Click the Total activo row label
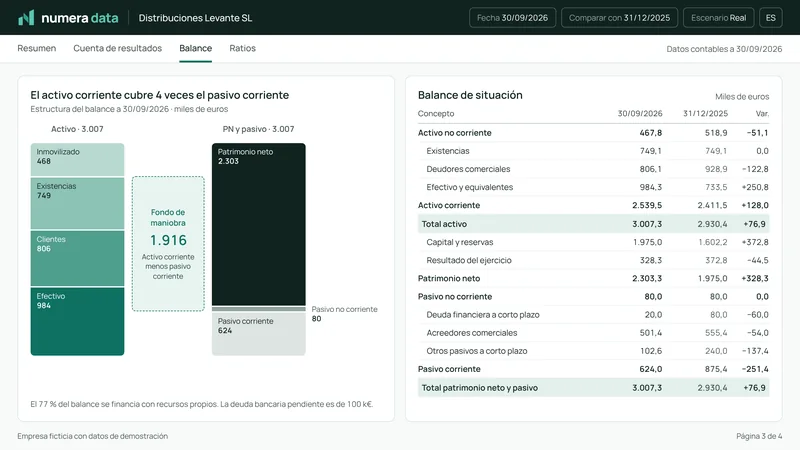This screenshot has height=450, width=800. coord(444,224)
